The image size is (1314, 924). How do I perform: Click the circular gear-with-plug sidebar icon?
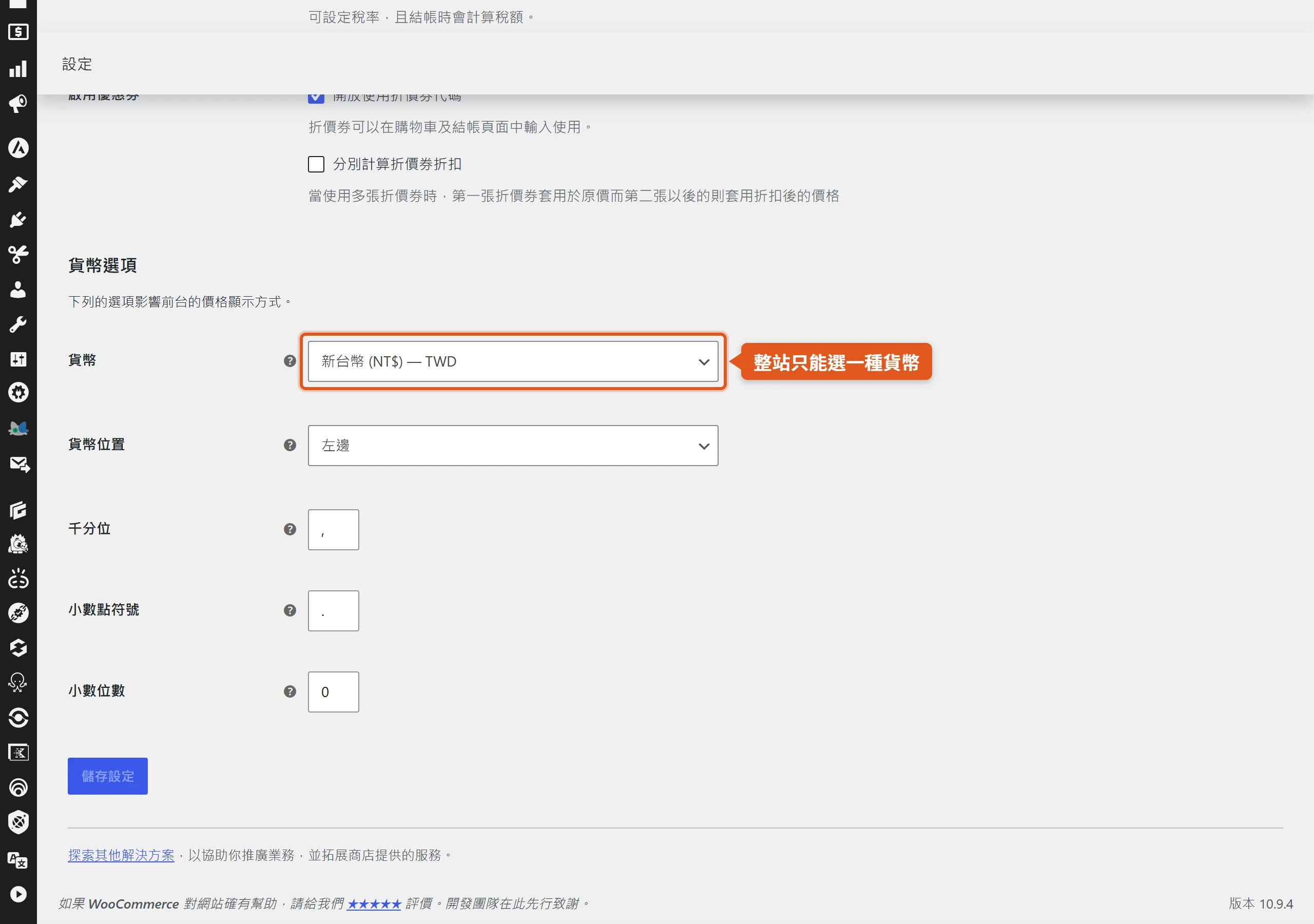point(18,393)
